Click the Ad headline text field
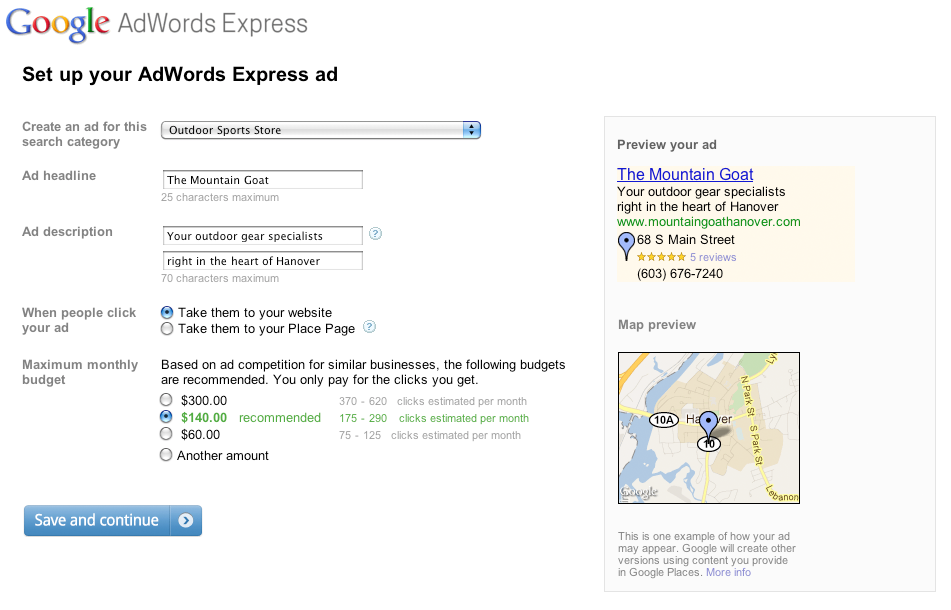The height and width of the screenshot is (610, 951). pyautogui.click(x=263, y=180)
